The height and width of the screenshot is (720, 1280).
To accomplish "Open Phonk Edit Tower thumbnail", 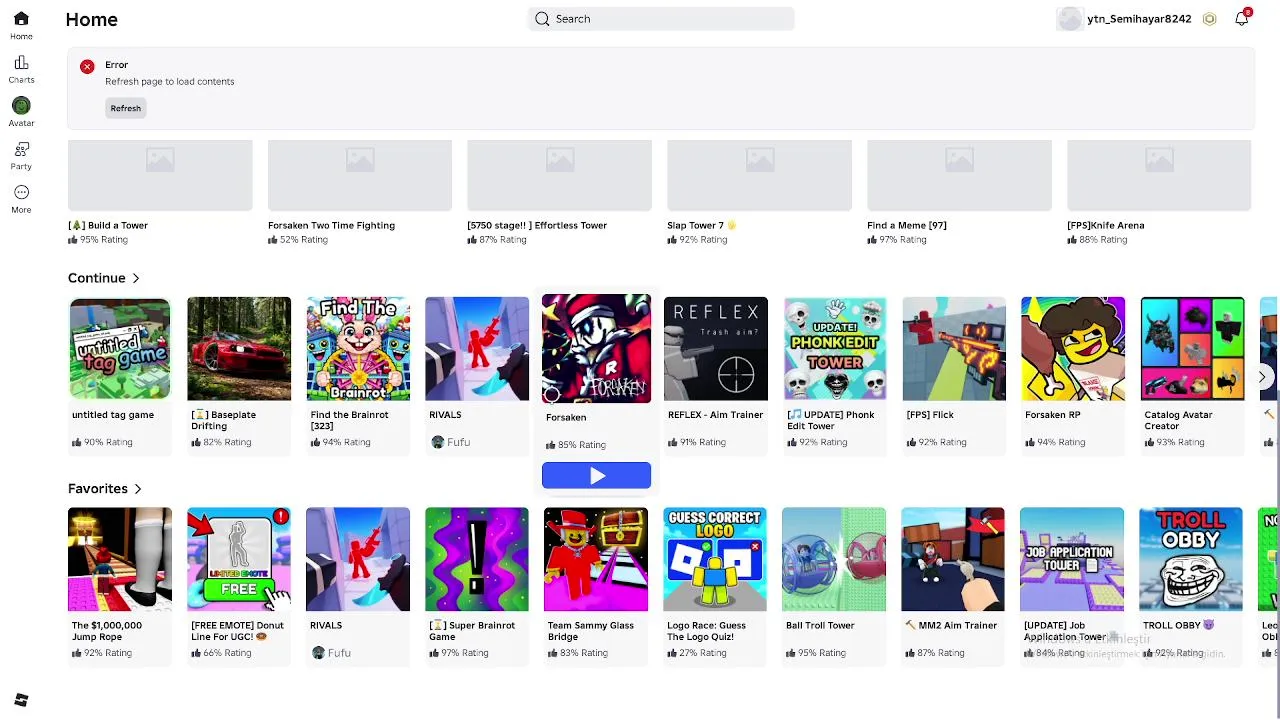I will pos(835,349).
